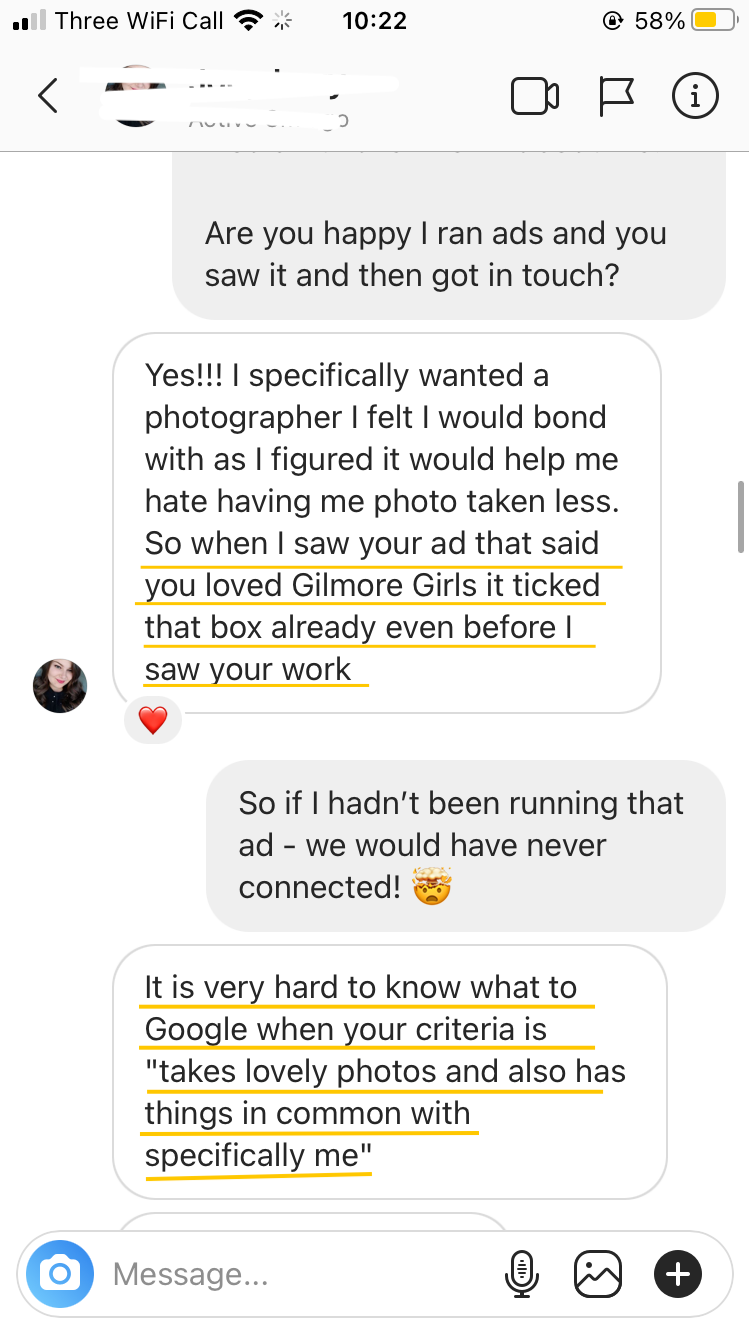Screen dimensions: 749x1333
Task: Click the chat scrollbar handle
Action: pyautogui.click(x=740, y=516)
